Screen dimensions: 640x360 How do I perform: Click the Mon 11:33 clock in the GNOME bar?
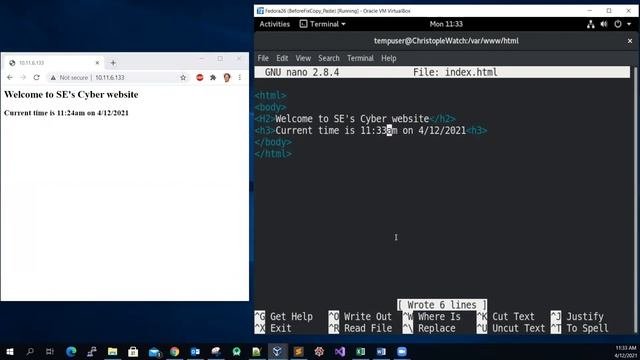[x=446, y=24]
